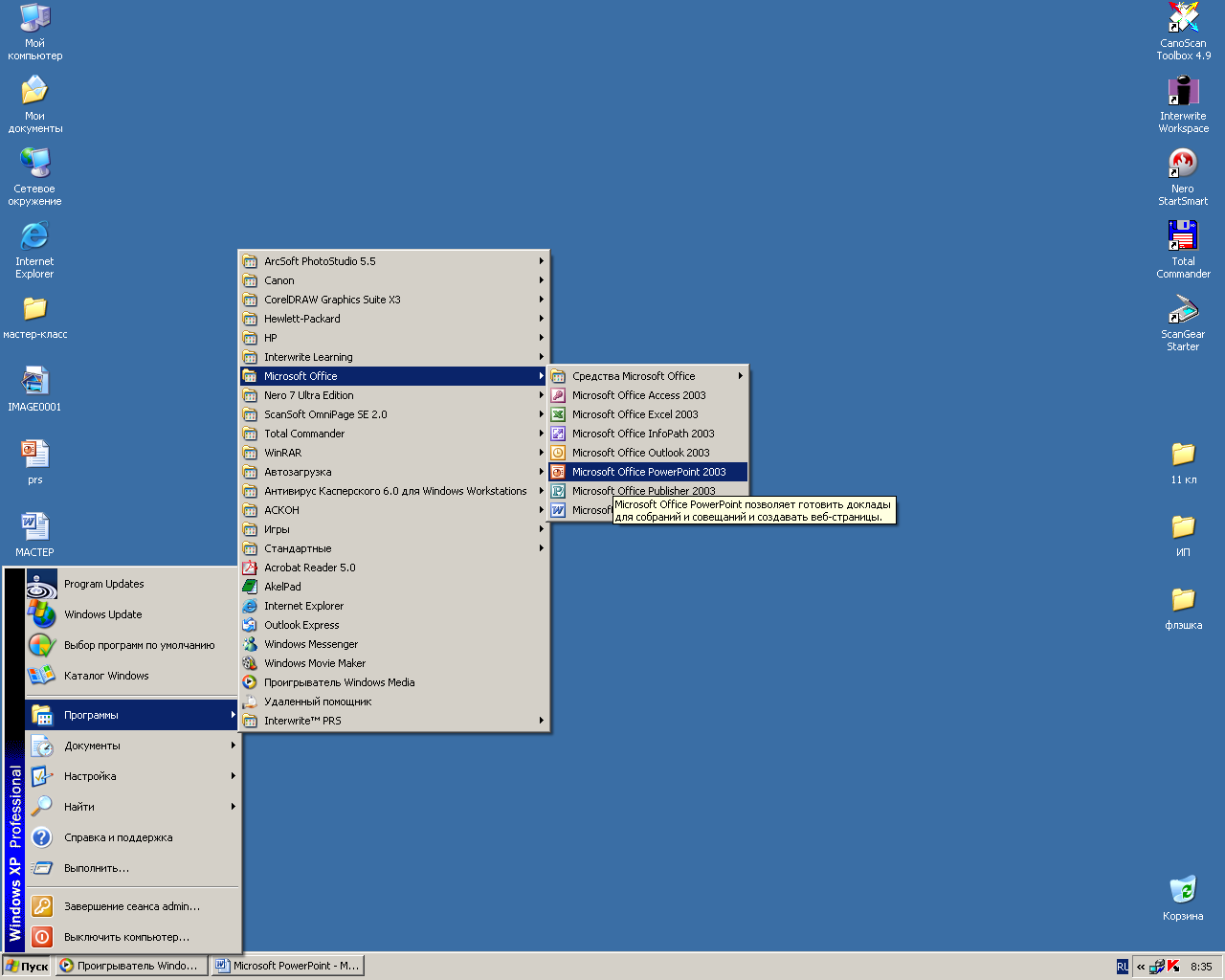Open Справка и поддержка
The height and width of the screenshot is (980, 1225).
[x=132, y=837]
